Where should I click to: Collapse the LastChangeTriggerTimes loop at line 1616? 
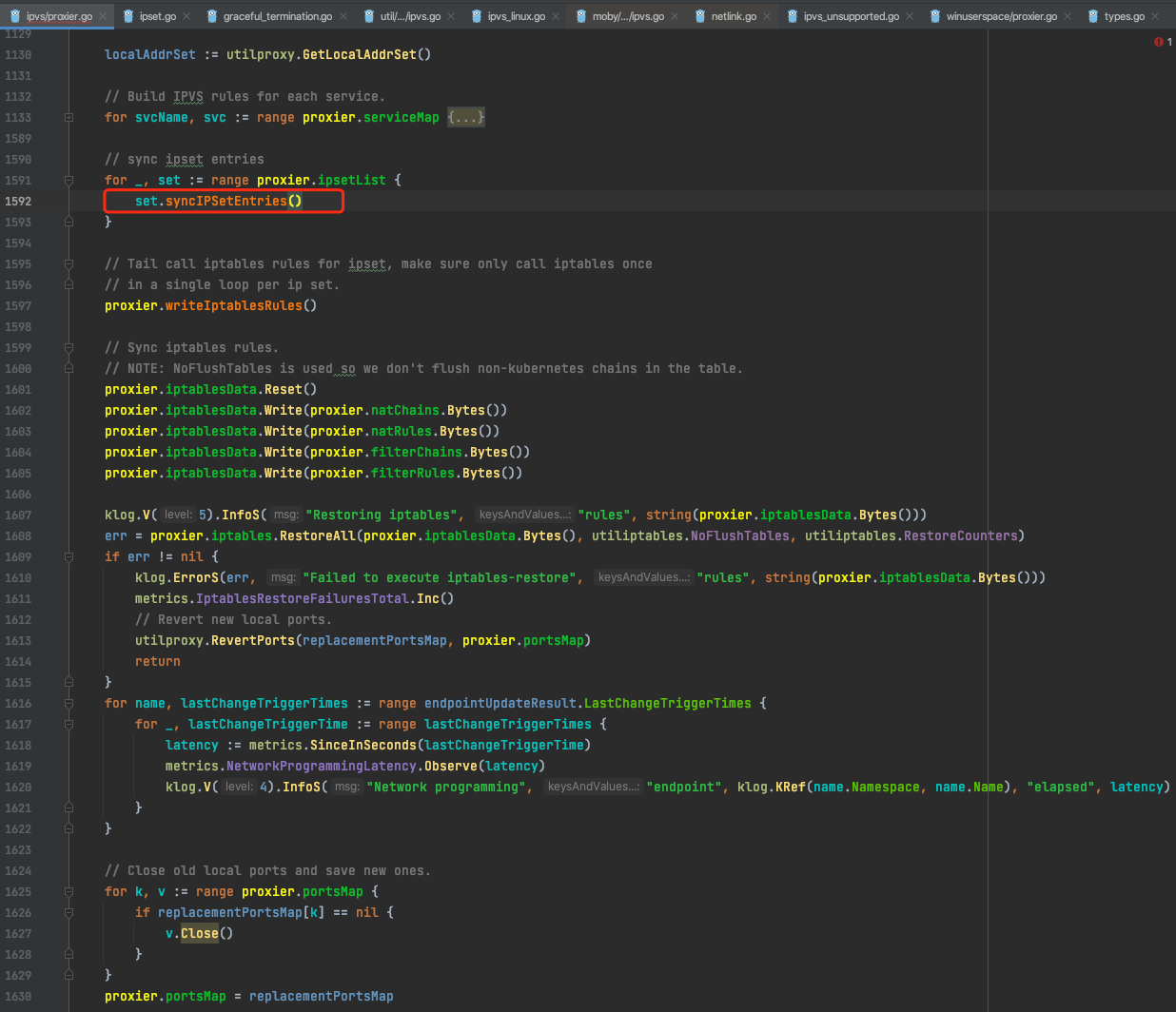point(69,704)
